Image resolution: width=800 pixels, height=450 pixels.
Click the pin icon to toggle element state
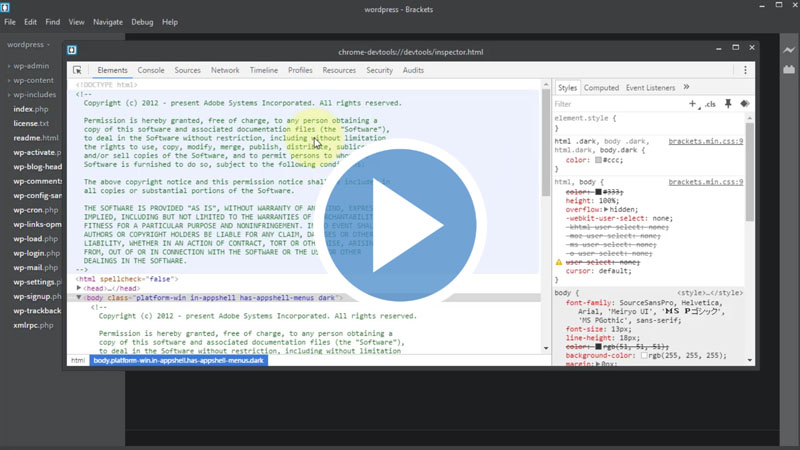pos(728,104)
